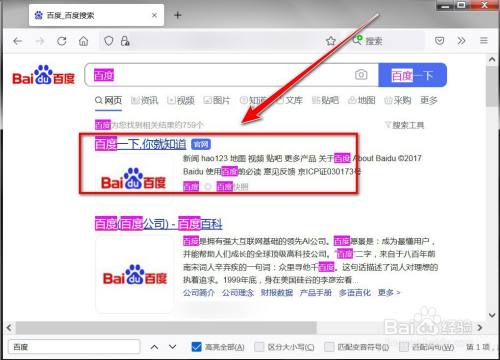Open the hamburger application menu
Image resolution: width=500 pixels, height=360 pixels.
[x=484, y=41]
